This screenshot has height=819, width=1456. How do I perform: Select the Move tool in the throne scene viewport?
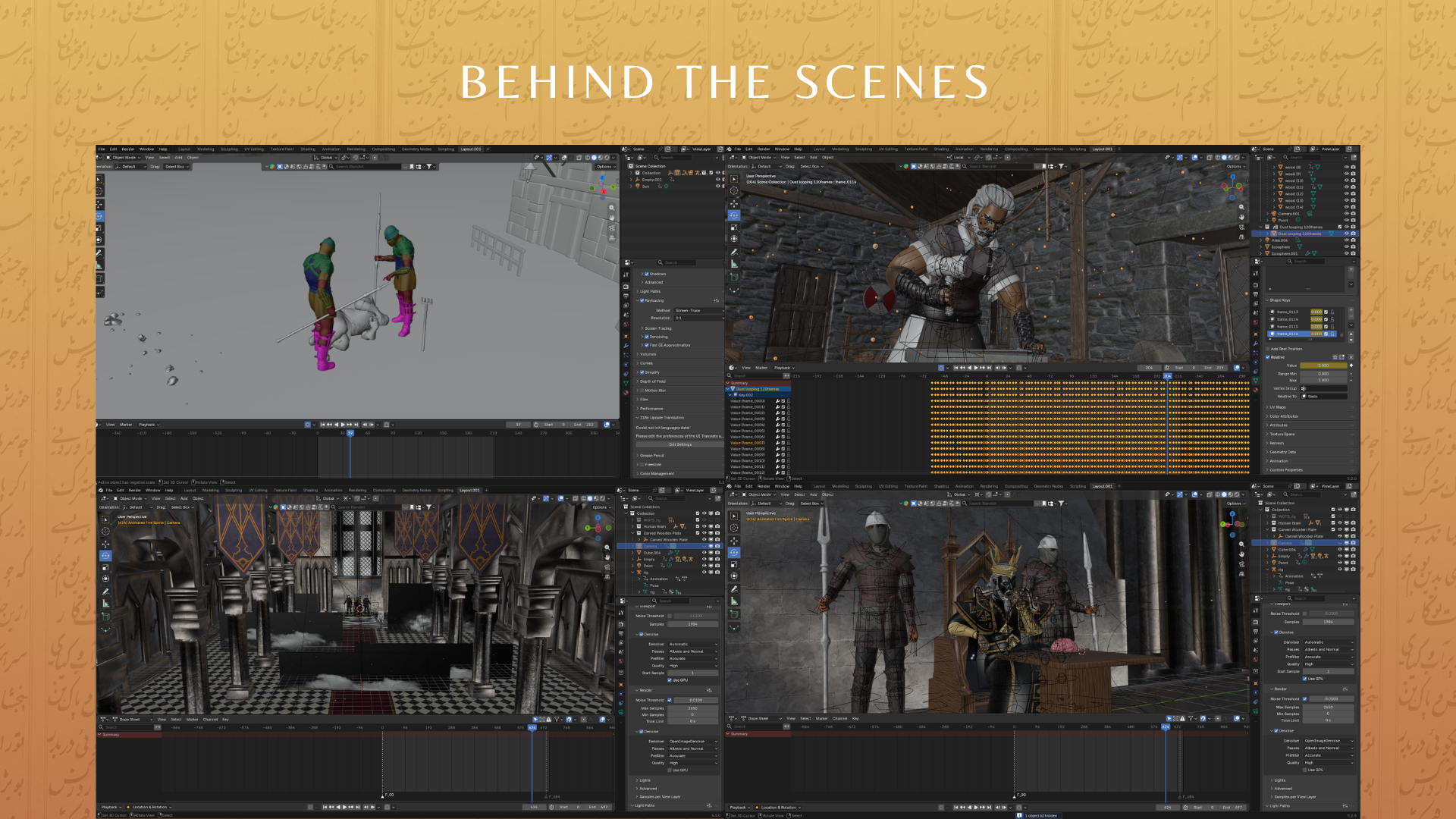(x=734, y=541)
